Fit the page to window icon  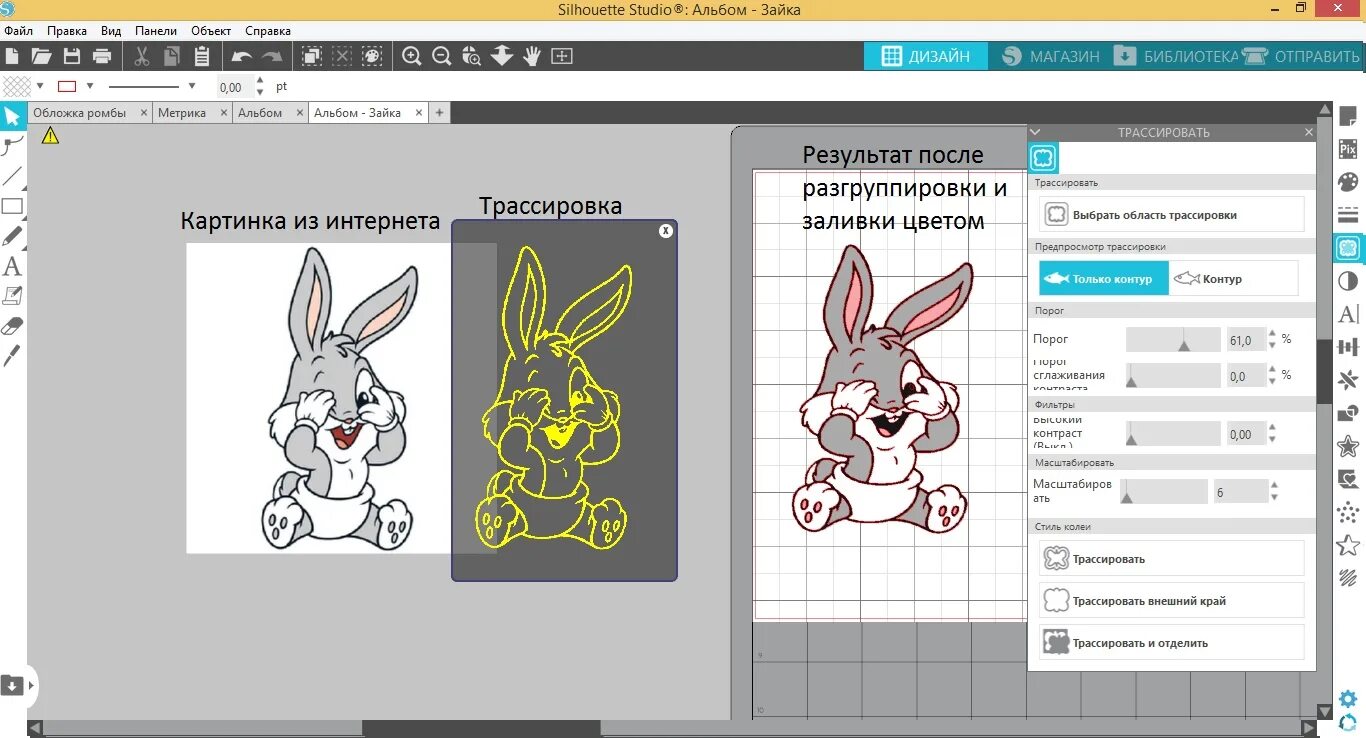tap(562, 56)
